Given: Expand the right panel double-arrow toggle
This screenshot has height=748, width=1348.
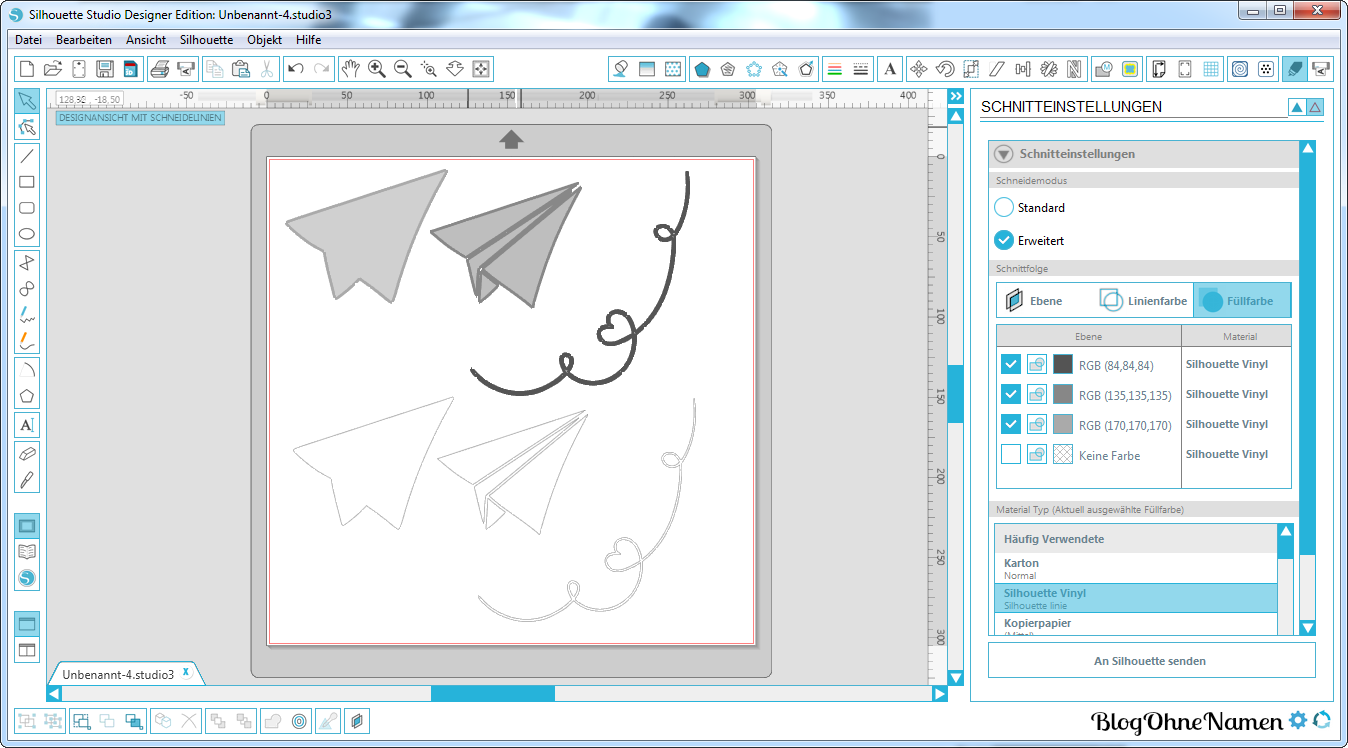Looking at the screenshot, I should 955,97.
